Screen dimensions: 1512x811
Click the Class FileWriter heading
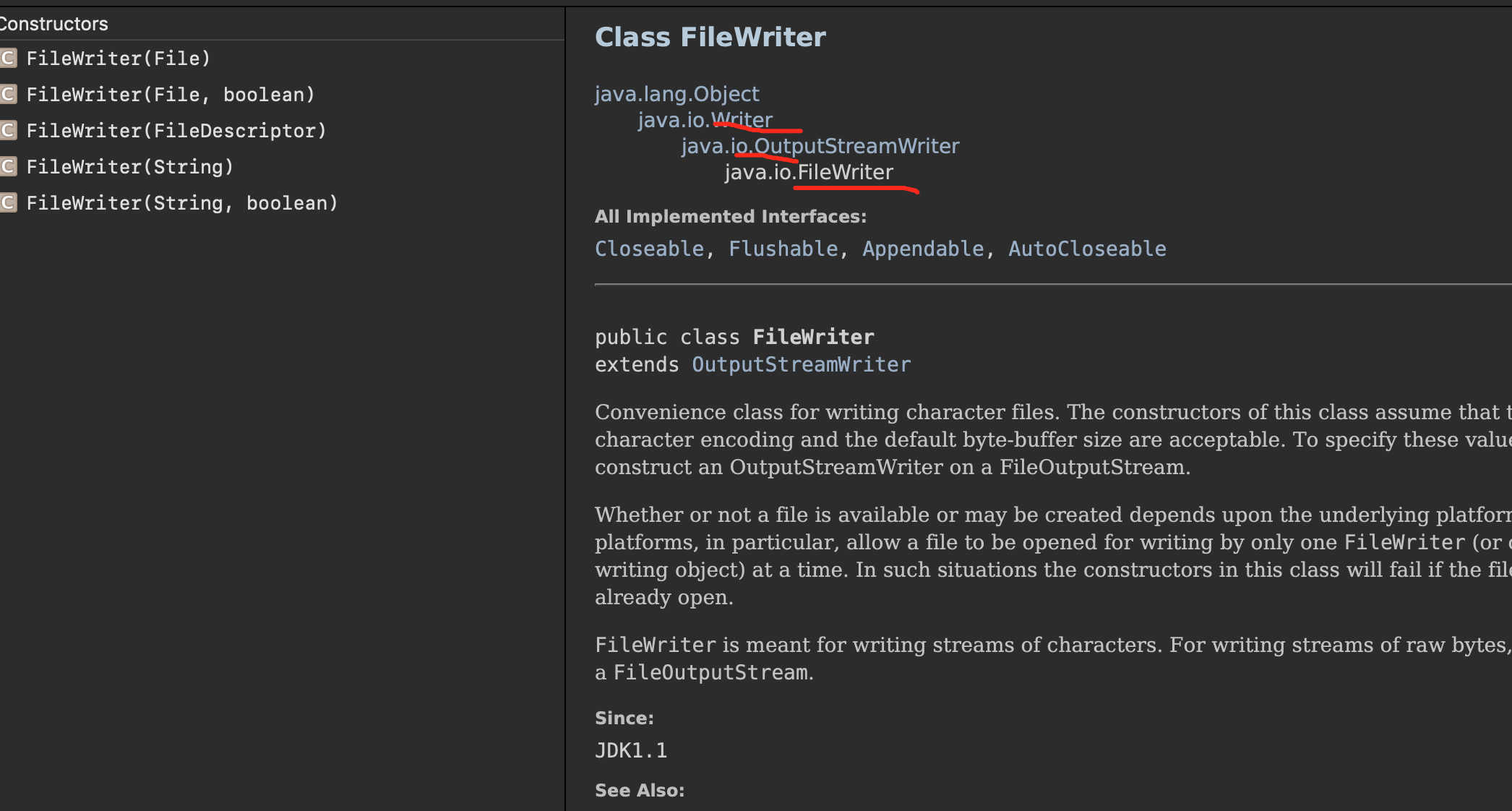click(710, 37)
